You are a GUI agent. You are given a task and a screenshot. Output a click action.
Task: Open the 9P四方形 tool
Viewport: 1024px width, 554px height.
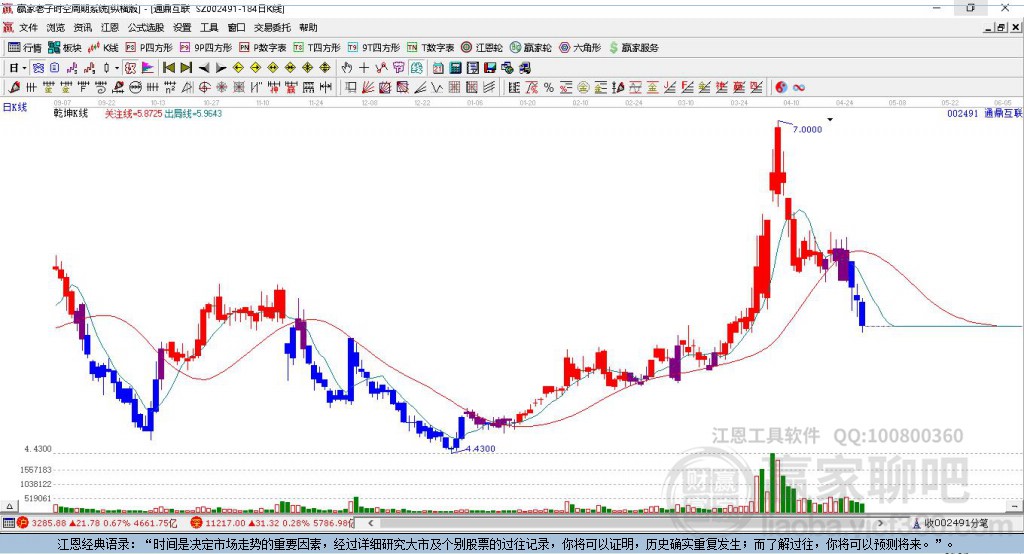206,48
